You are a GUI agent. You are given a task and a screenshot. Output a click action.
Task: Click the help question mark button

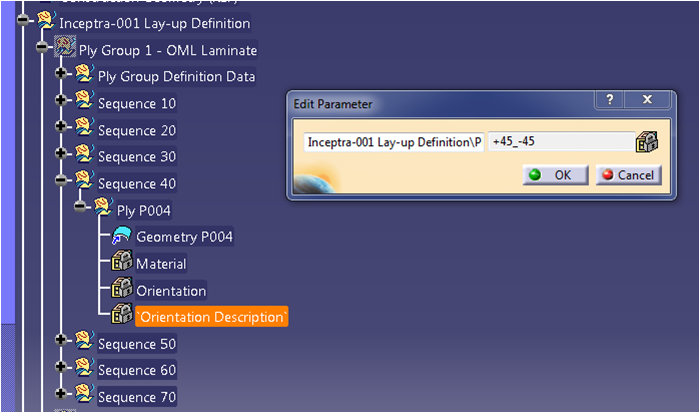tap(610, 101)
